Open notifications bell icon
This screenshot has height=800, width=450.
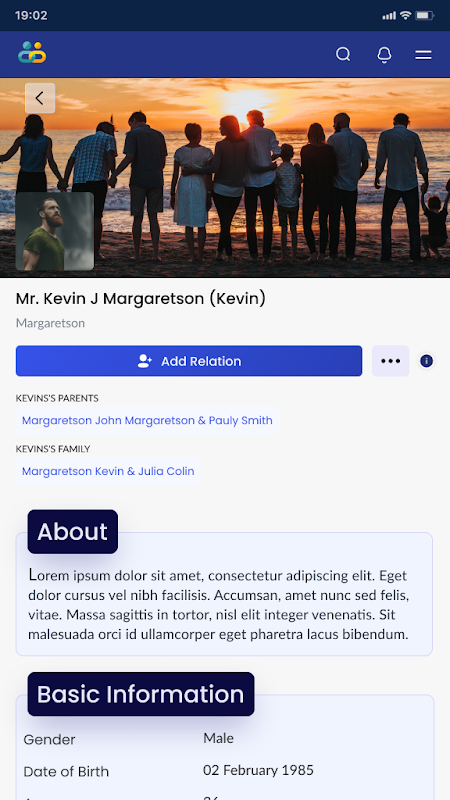point(384,55)
